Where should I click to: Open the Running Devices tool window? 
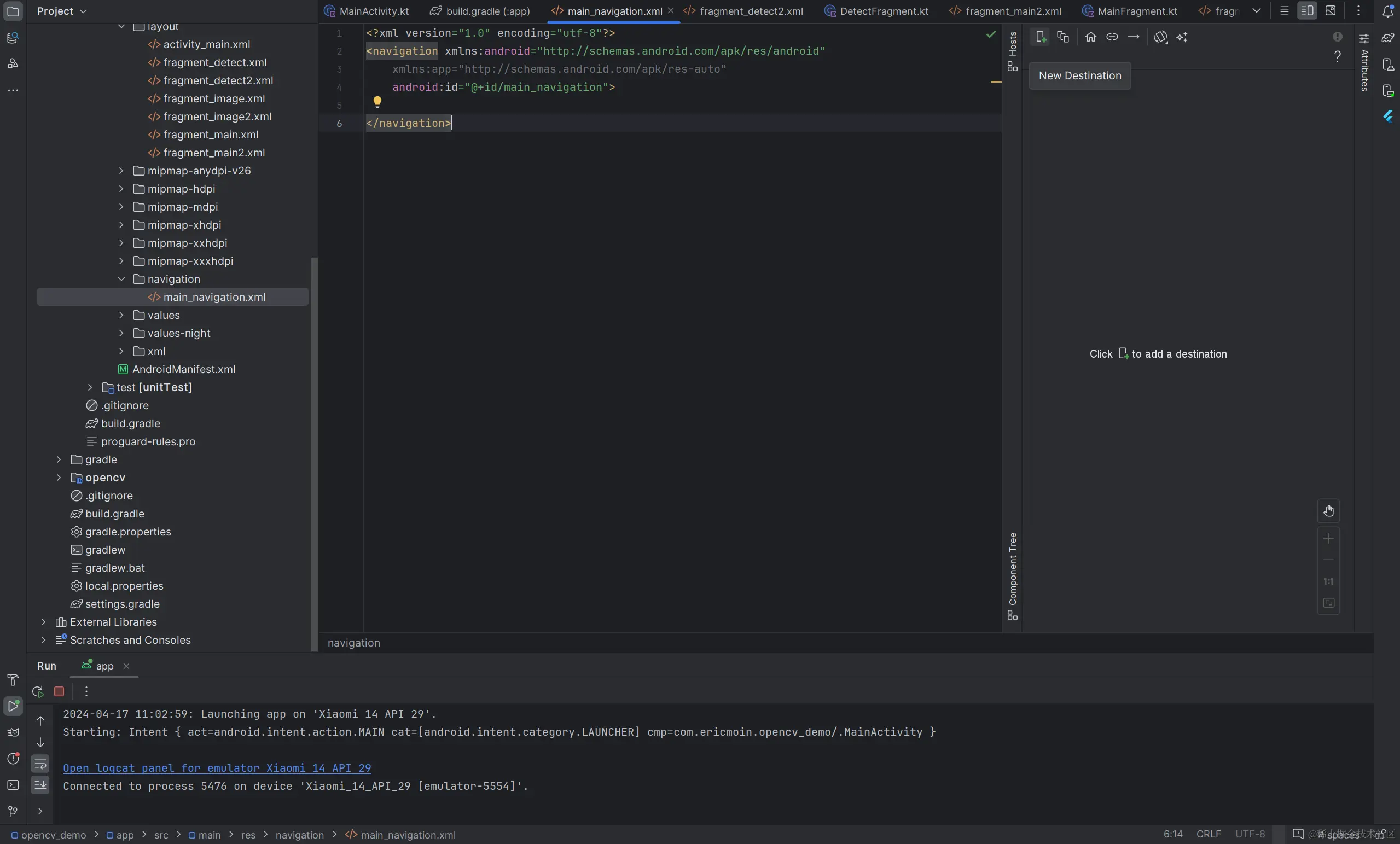1387,90
